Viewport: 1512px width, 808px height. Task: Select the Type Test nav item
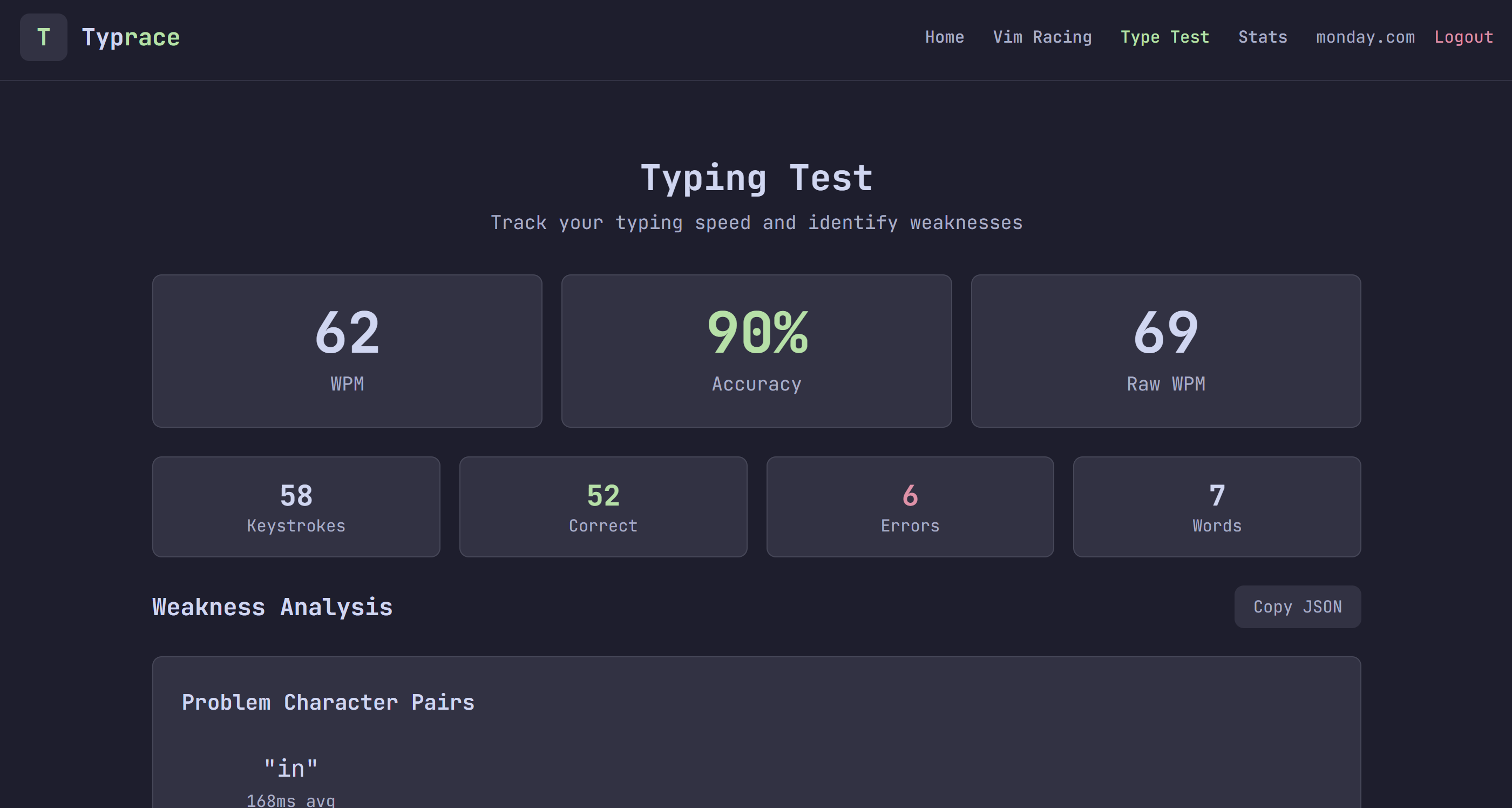(x=1164, y=38)
